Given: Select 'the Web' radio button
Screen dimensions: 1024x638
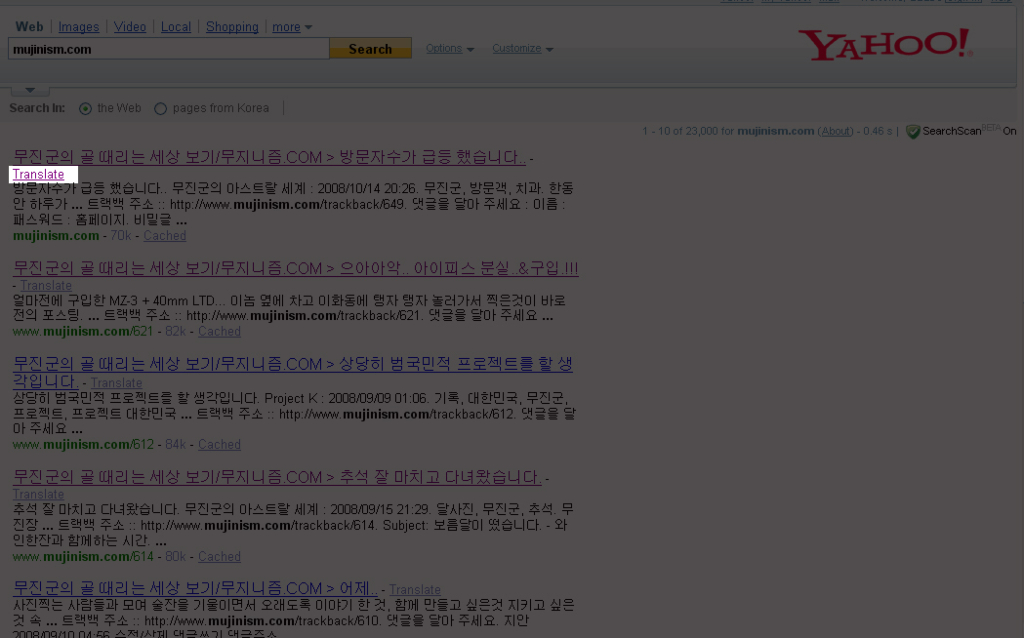Looking at the screenshot, I should click(85, 108).
